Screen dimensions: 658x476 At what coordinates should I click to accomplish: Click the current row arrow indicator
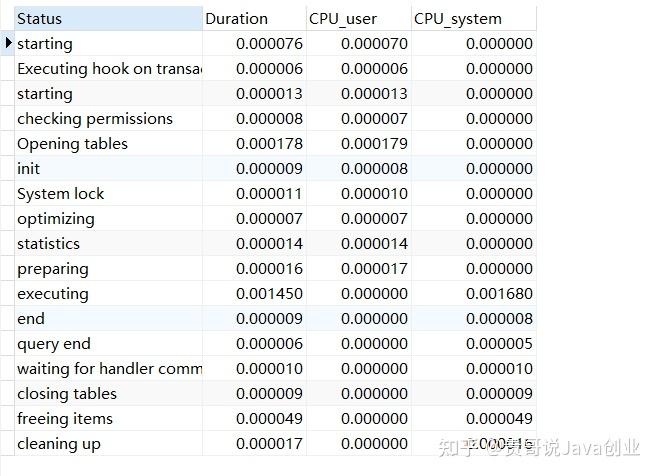pos(8,43)
